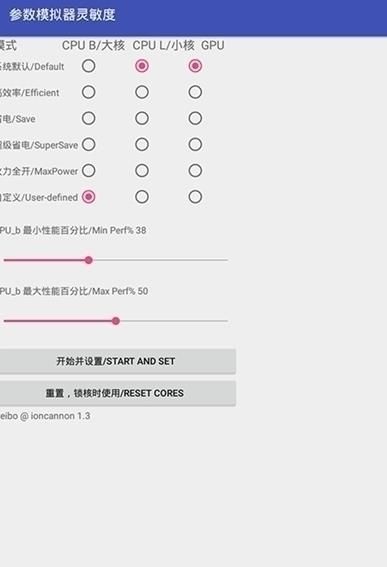Select Default radio under GPU column
Image resolution: width=387 pixels, height=567 pixels.
pos(195,66)
